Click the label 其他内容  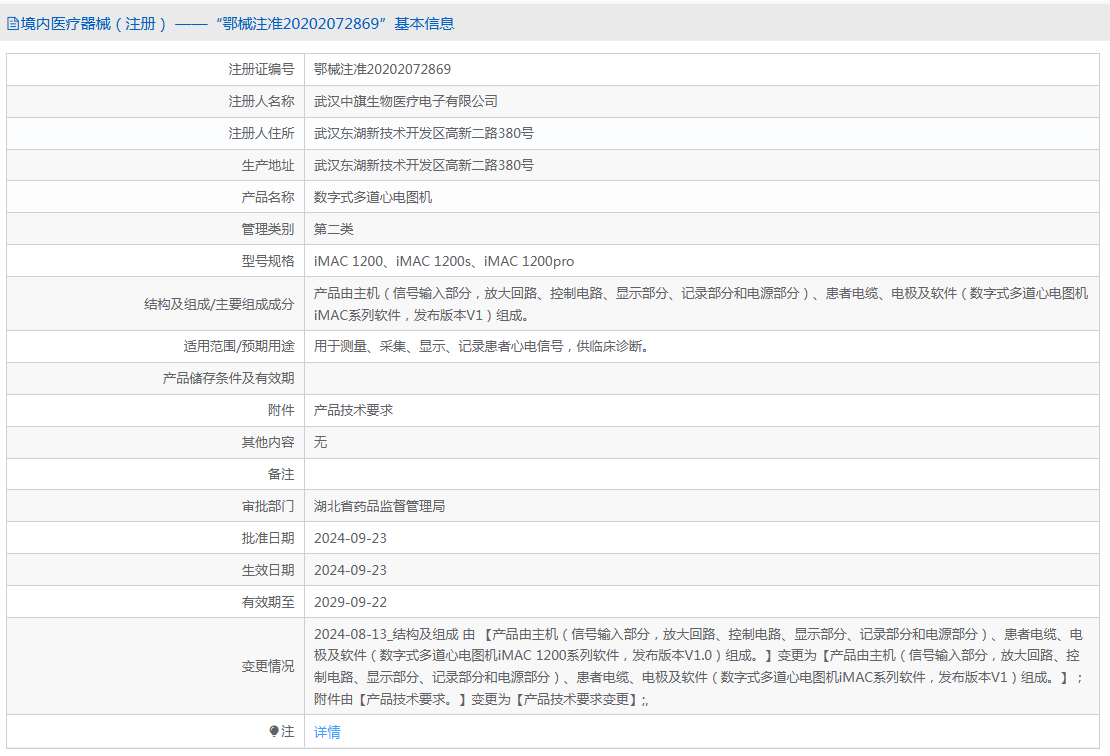coord(268,442)
